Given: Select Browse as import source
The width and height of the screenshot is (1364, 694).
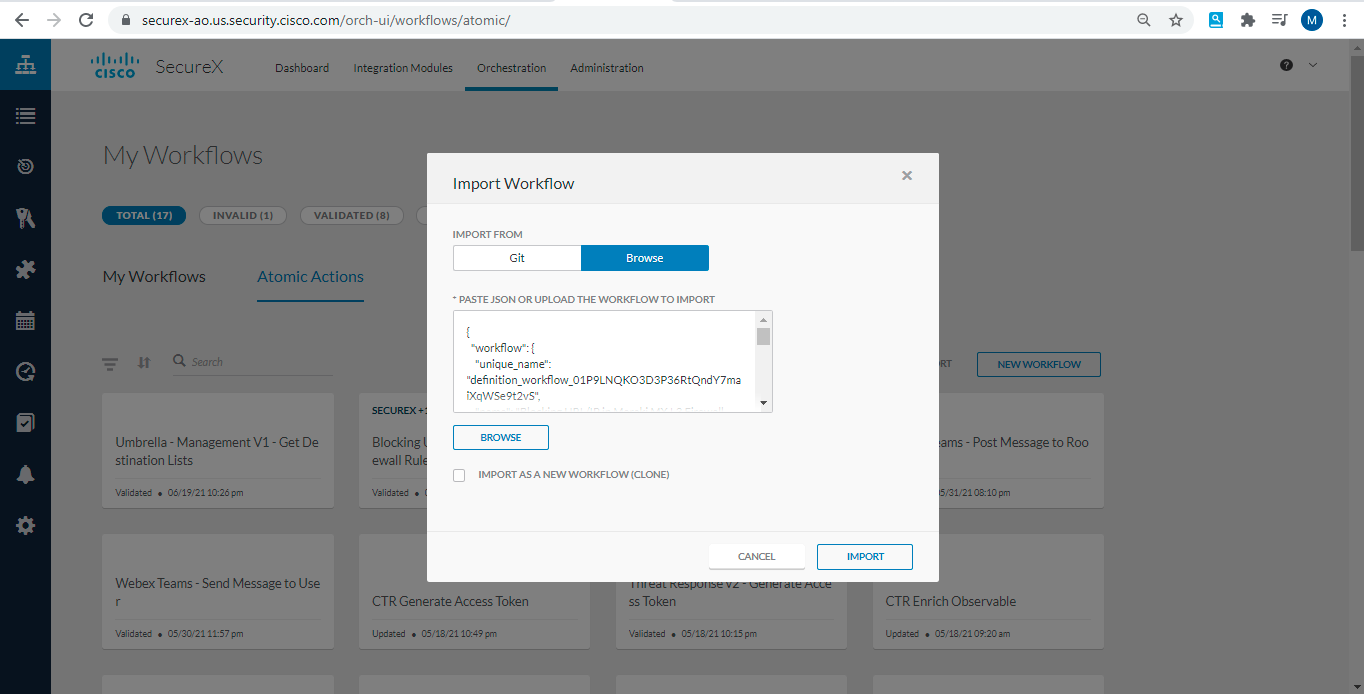Looking at the screenshot, I should pyautogui.click(x=645, y=258).
